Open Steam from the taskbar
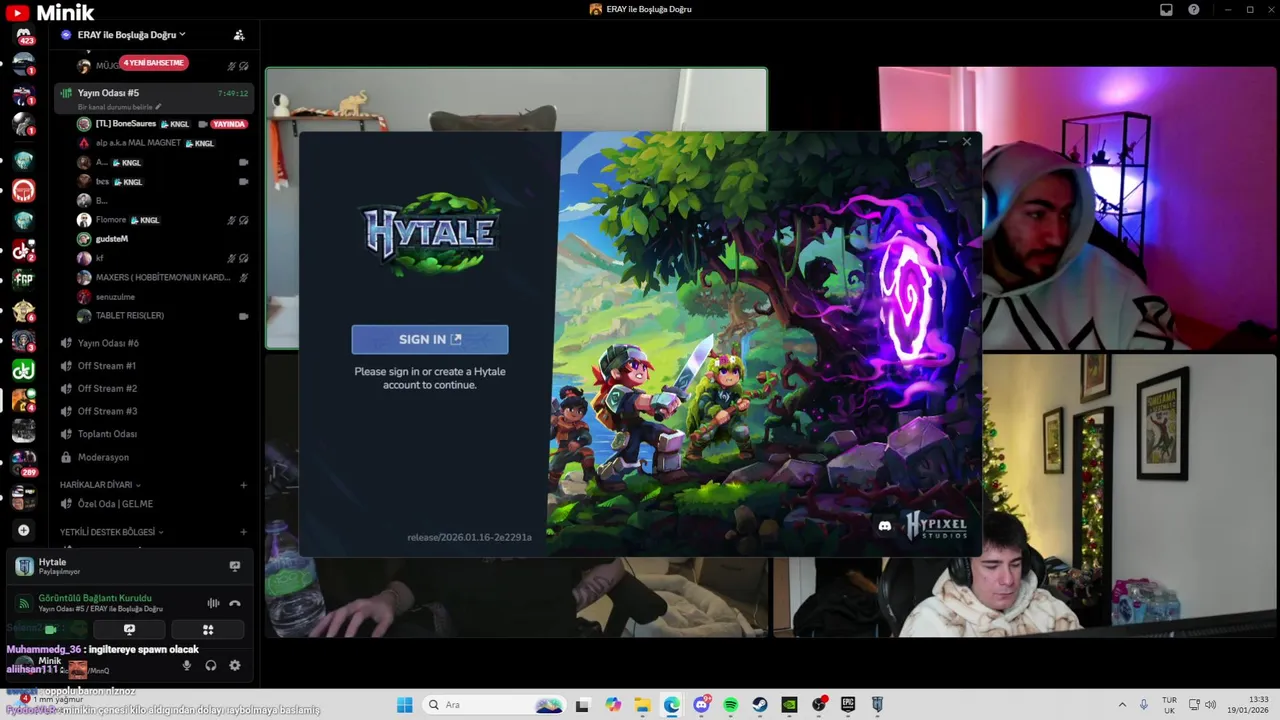This screenshot has width=1280, height=720. coord(760,705)
